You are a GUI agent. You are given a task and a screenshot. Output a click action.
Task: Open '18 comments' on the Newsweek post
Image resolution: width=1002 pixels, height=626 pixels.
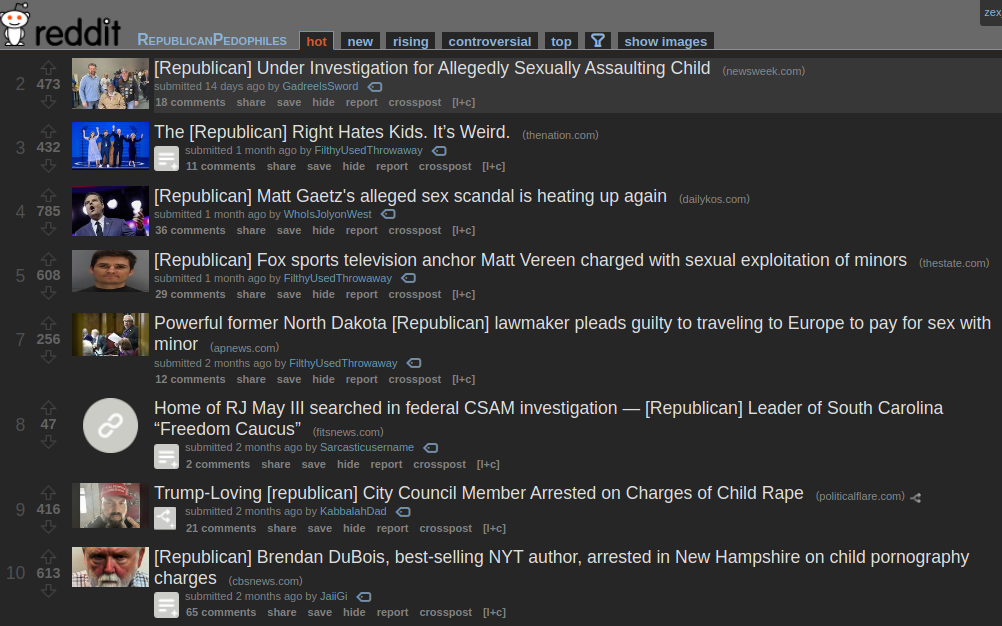(190, 102)
